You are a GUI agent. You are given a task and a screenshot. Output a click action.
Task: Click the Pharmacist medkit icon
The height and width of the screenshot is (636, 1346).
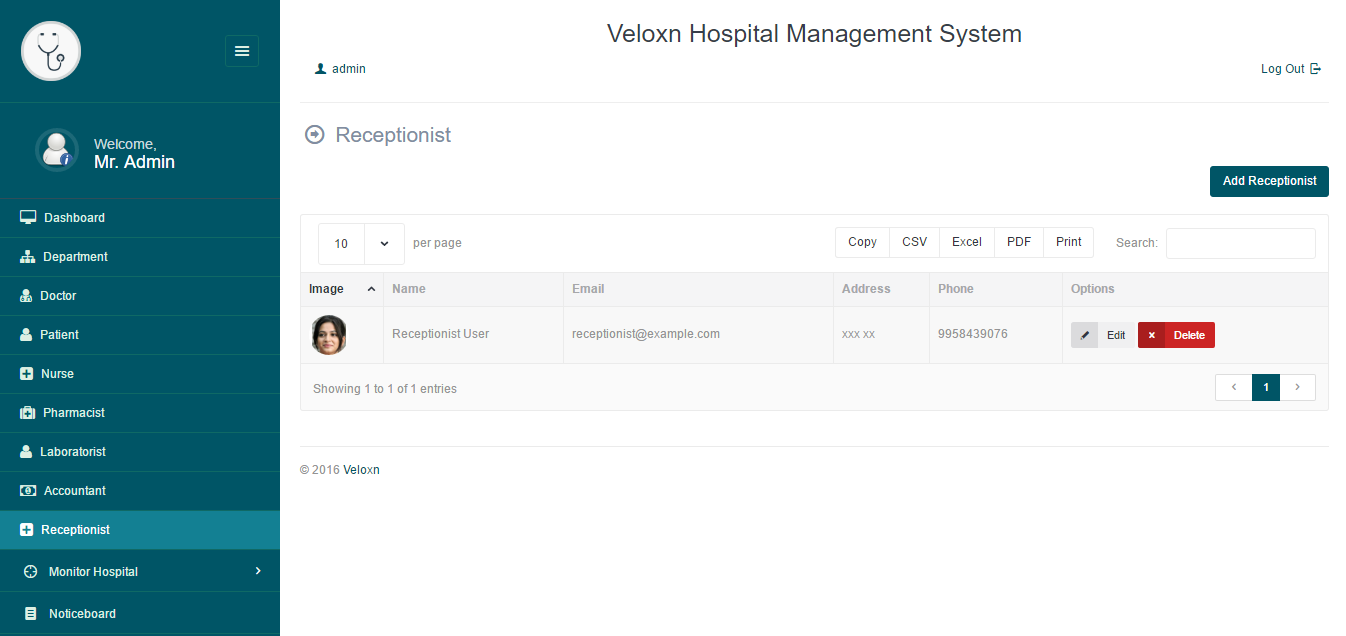pyautogui.click(x=28, y=413)
